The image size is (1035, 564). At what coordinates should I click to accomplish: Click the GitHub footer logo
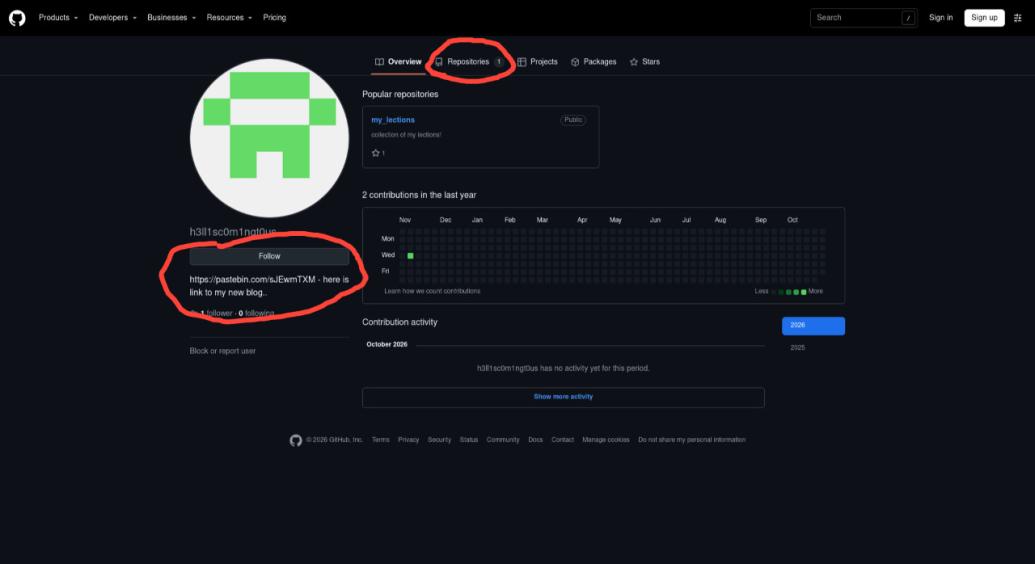[x=296, y=441]
